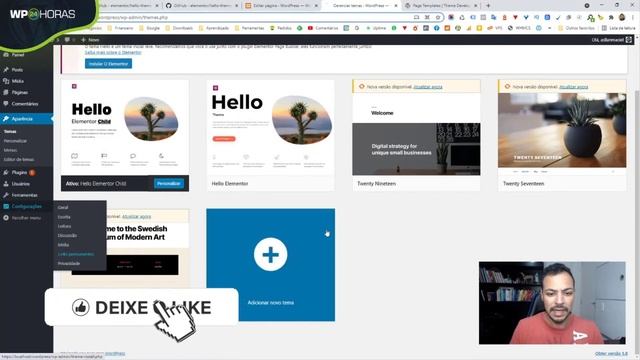The image size is (640, 360).
Task: Click the Obter versão link in footer
Action: point(611,353)
